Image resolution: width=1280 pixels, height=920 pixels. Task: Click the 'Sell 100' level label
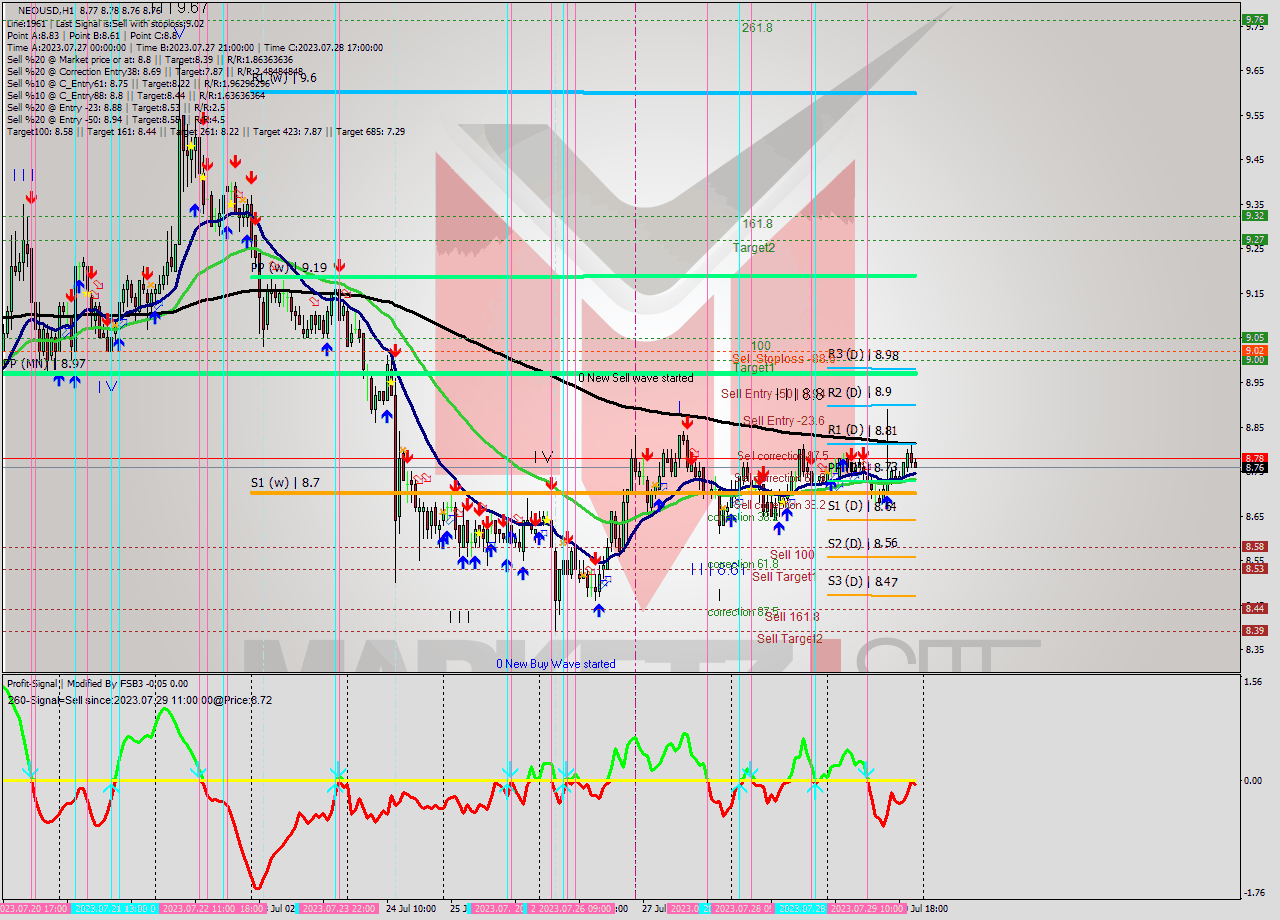click(792, 555)
